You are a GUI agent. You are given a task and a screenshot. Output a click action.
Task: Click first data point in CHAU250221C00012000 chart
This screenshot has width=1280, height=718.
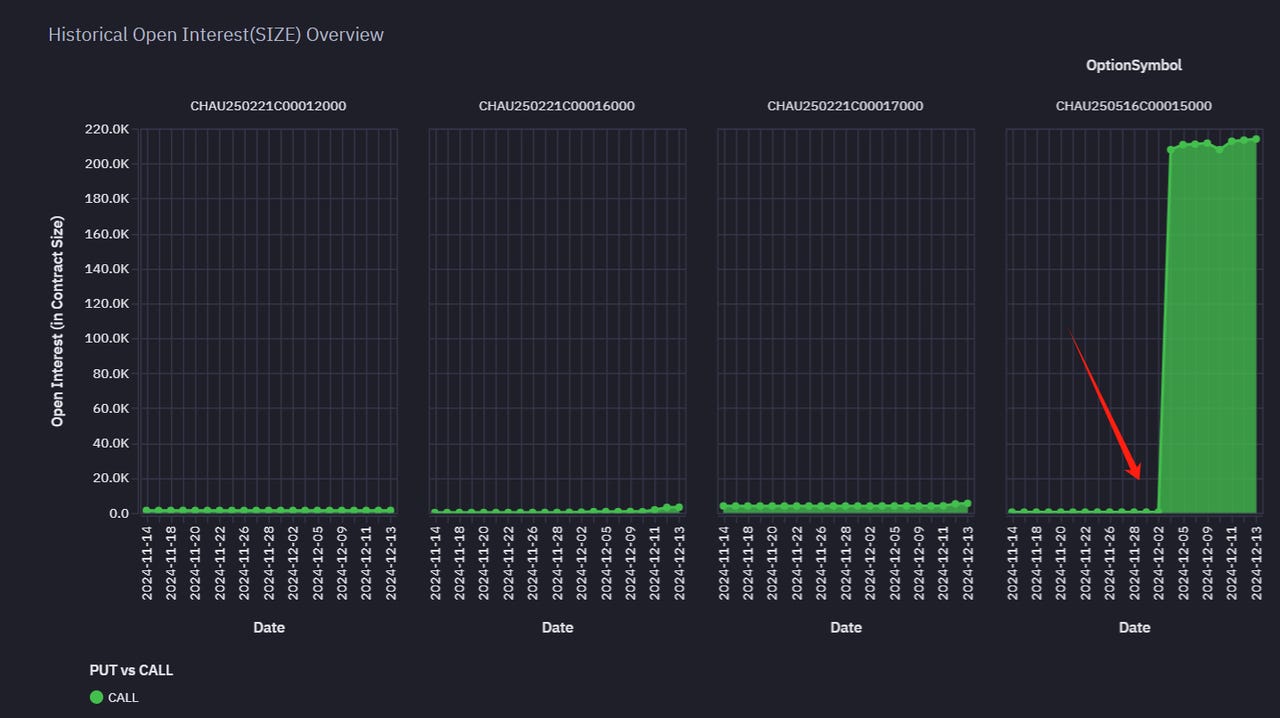(x=147, y=510)
